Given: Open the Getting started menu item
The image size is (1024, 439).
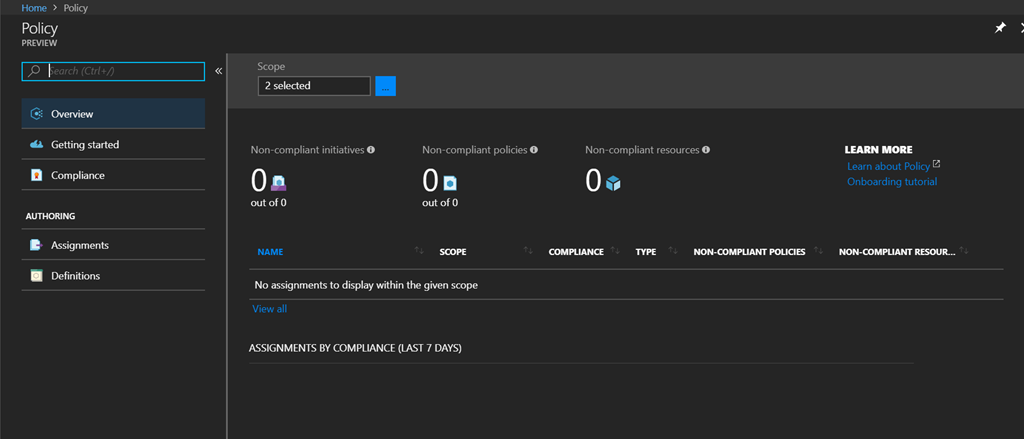Looking at the screenshot, I should (113, 144).
